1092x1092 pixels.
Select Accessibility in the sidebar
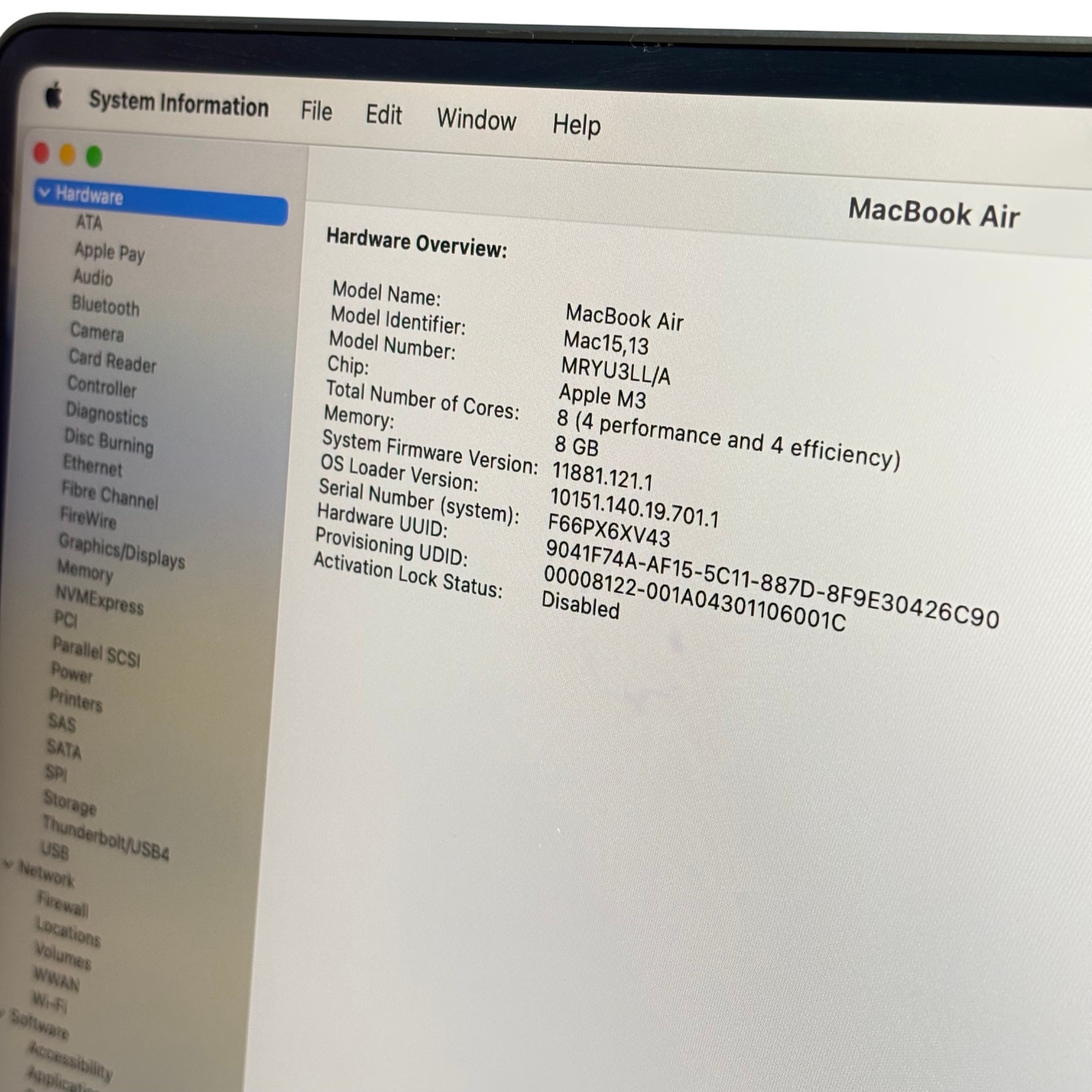70,1062
